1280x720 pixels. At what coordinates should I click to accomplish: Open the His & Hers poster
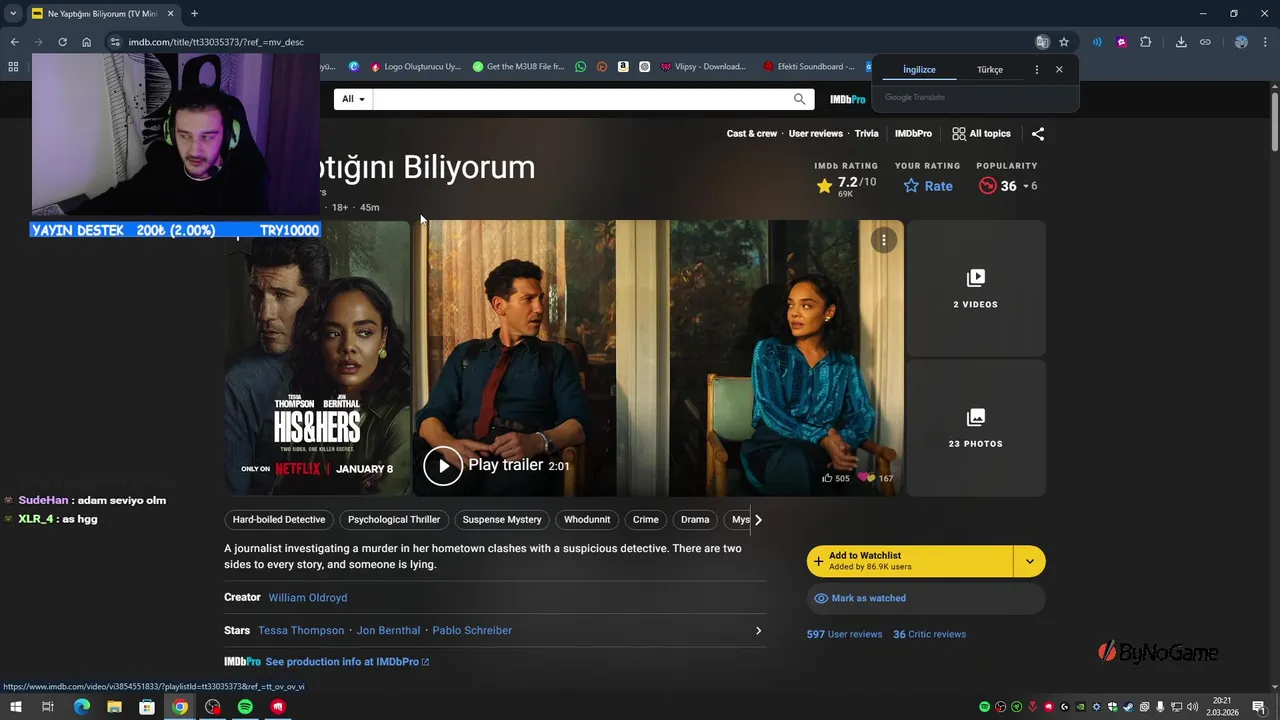coord(317,357)
